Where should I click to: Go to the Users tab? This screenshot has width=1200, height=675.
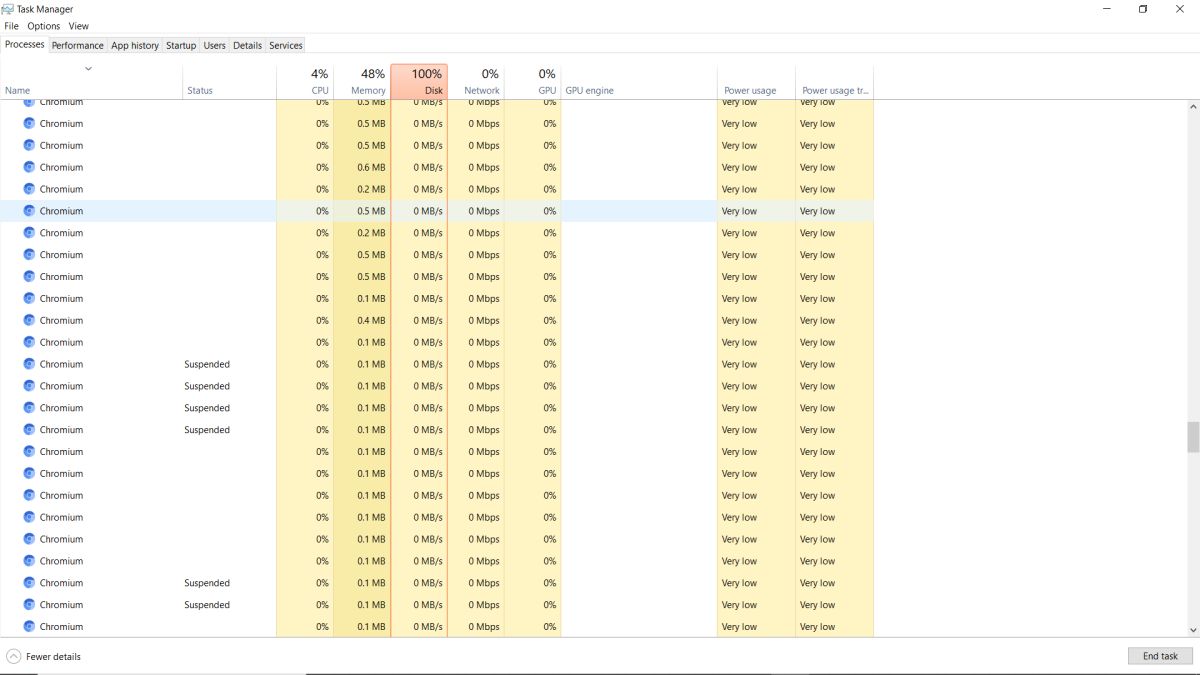pos(215,45)
